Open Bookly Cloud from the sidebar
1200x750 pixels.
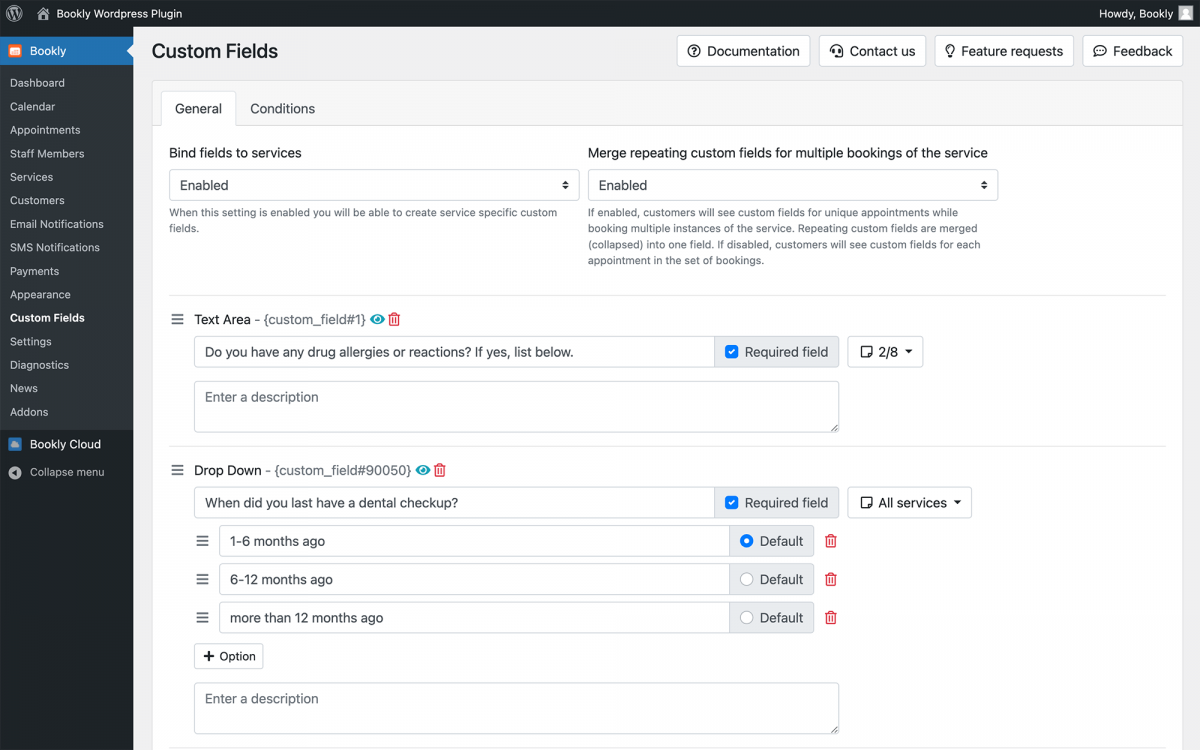(x=66, y=444)
